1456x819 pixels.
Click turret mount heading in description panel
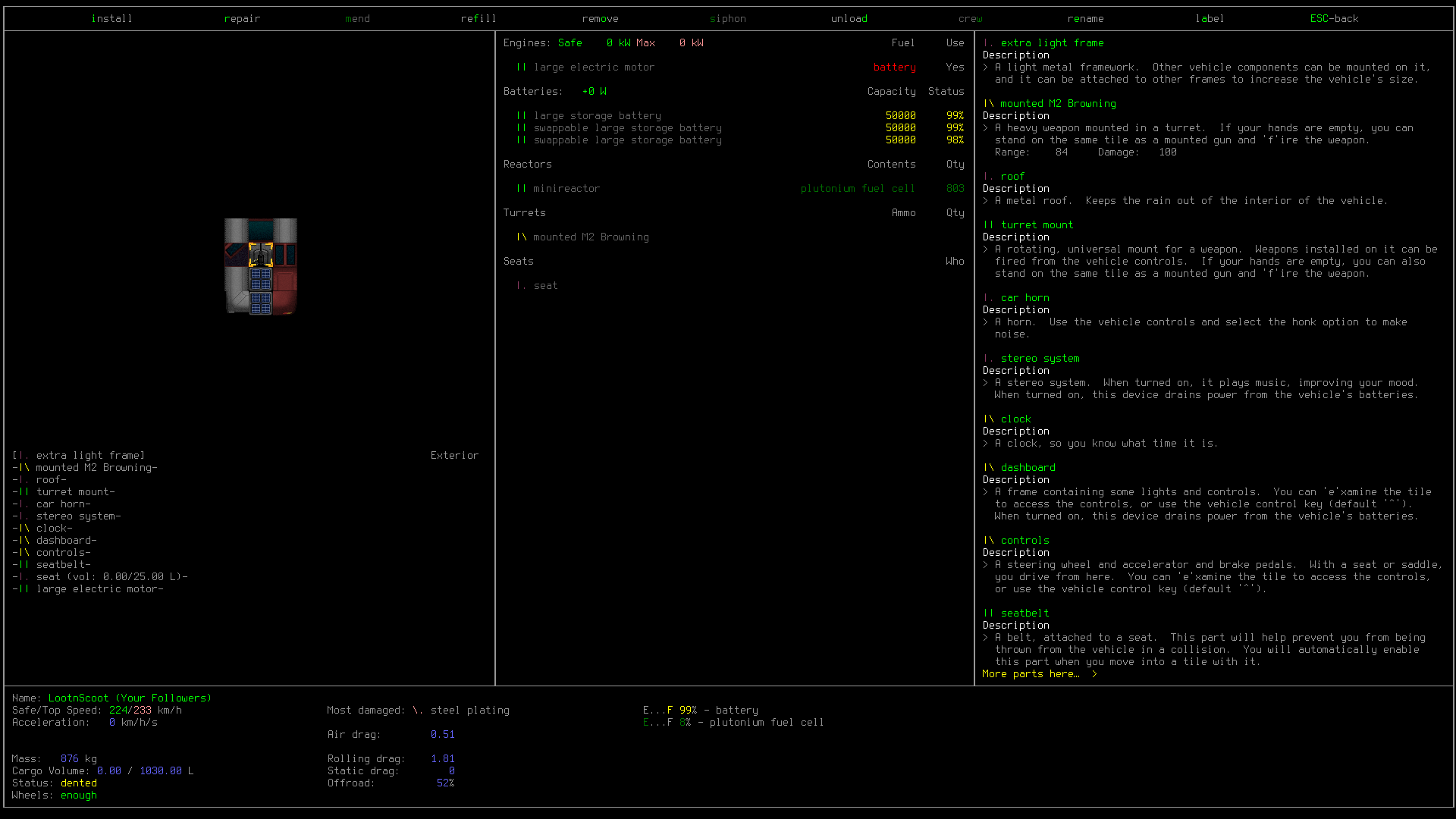[x=1037, y=225]
